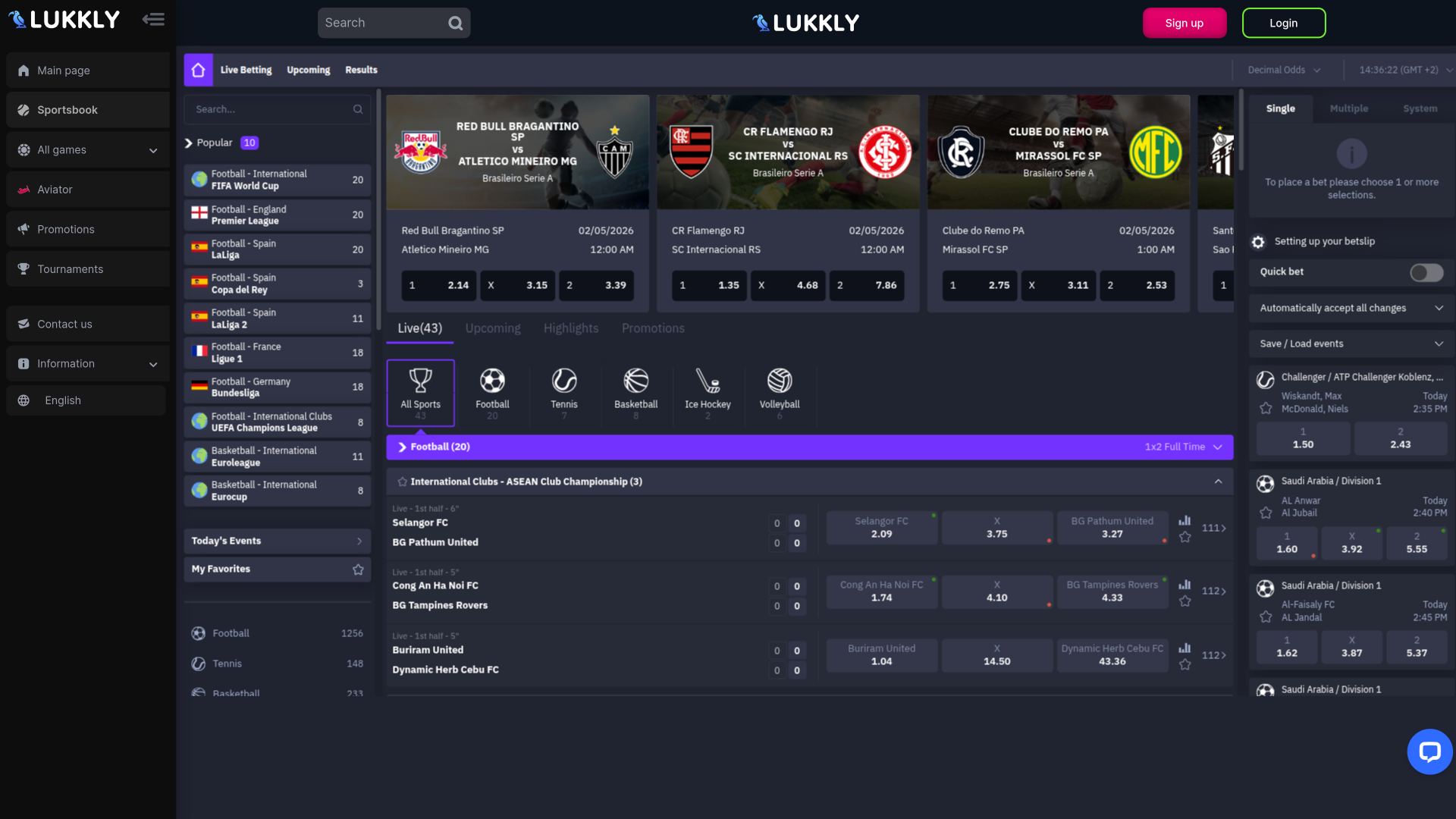Open the Sportsbook section from sidebar

click(23, 109)
